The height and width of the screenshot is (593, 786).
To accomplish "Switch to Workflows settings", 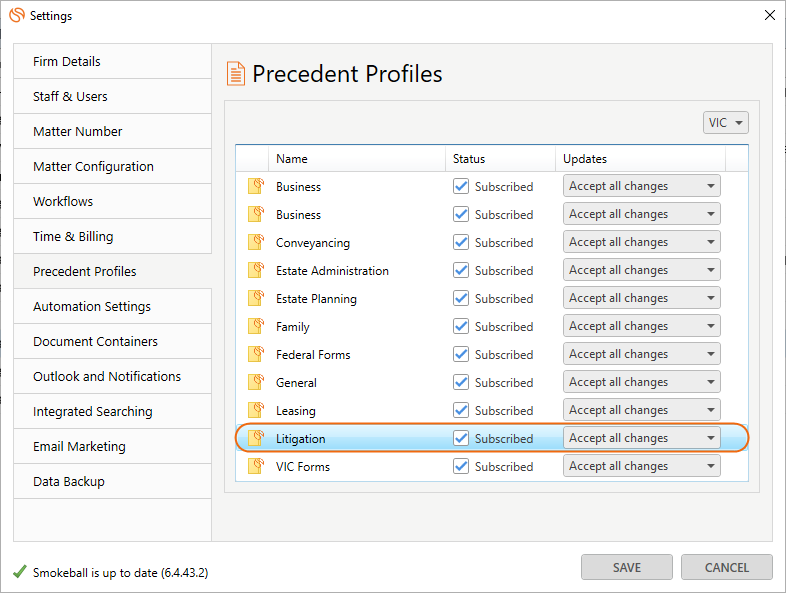I will click(112, 202).
